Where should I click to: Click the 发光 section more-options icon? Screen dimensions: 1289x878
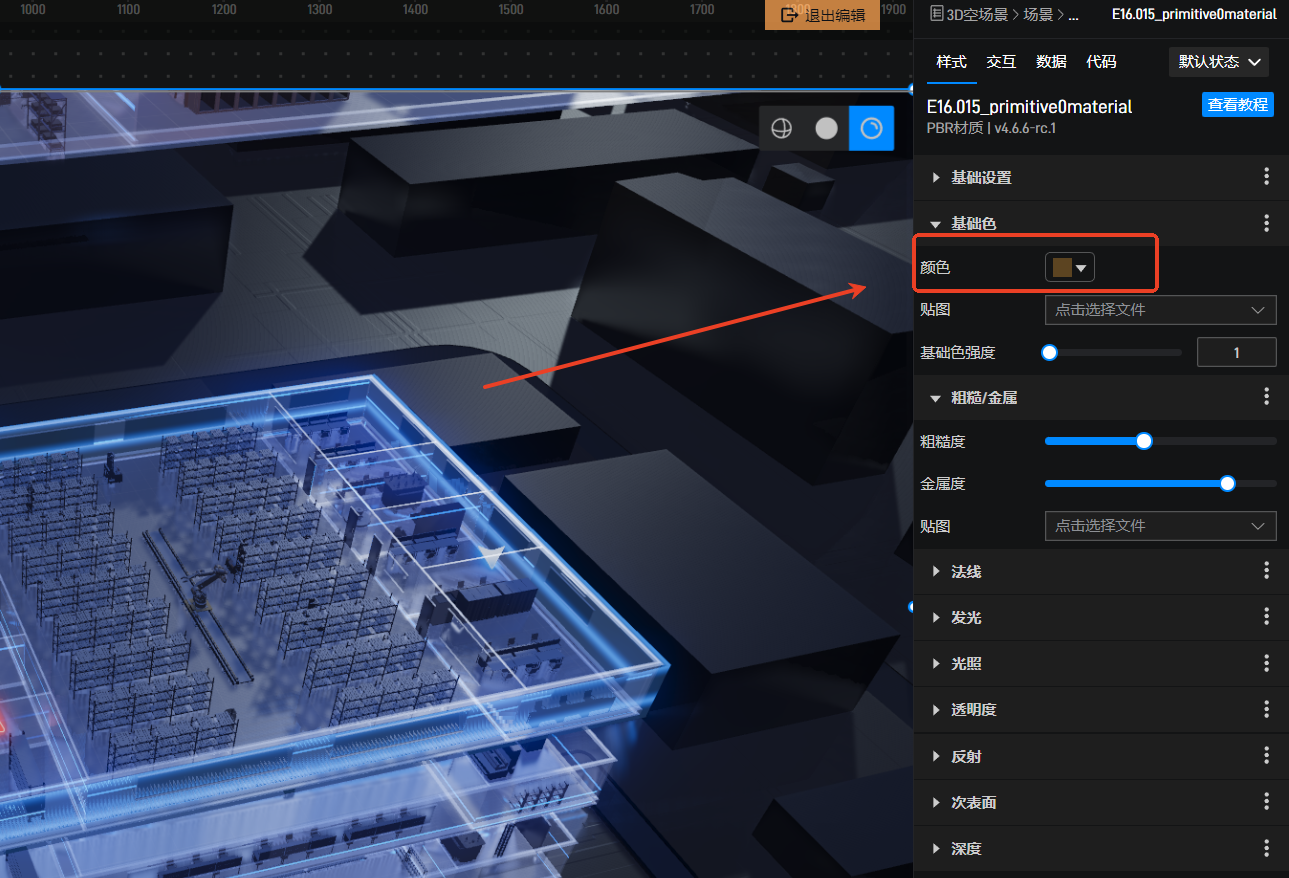[x=1266, y=617]
